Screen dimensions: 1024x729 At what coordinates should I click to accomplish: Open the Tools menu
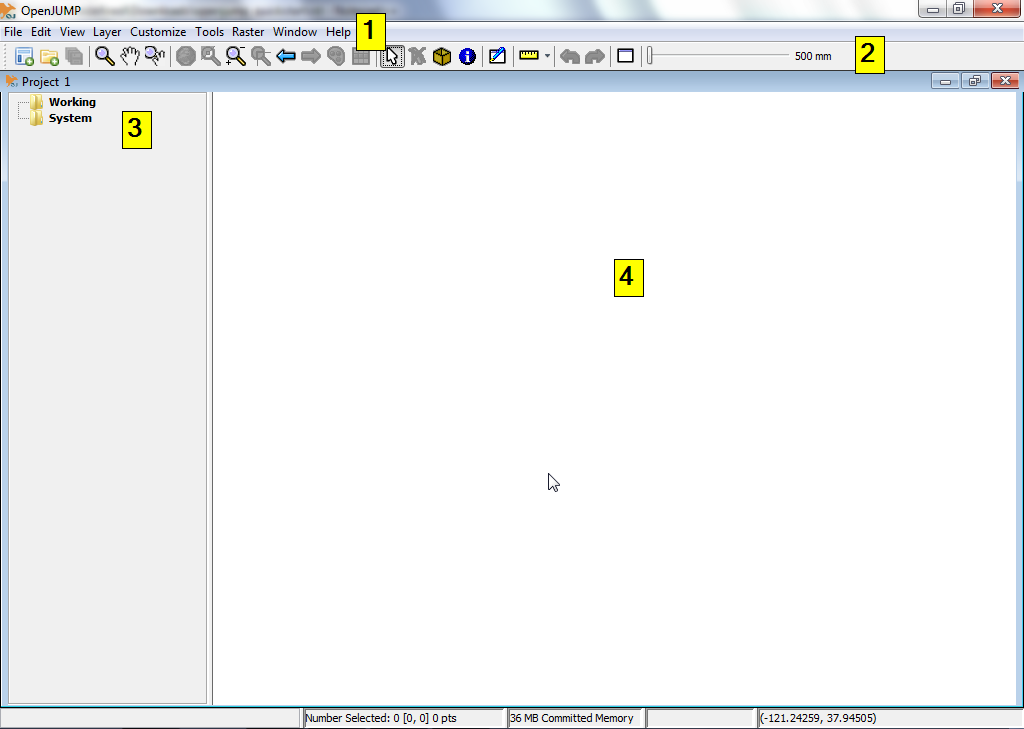(210, 32)
